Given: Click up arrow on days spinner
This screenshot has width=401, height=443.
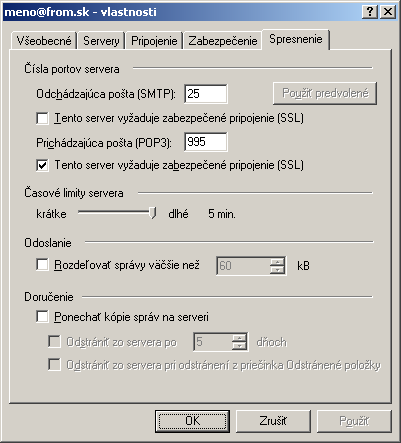Looking at the screenshot, I should (239, 338).
